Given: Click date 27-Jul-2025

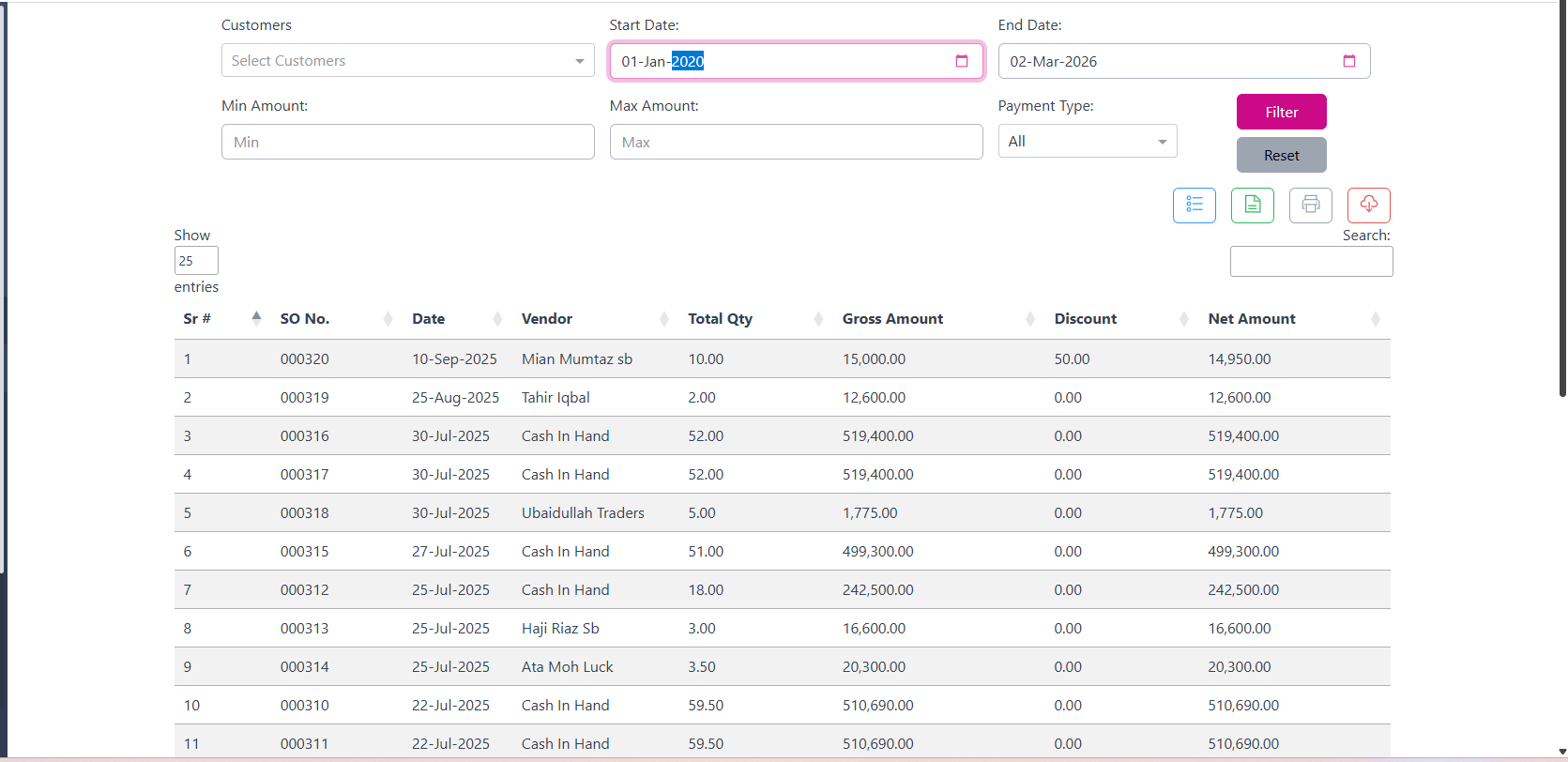Looking at the screenshot, I should (x=450, y=552).
